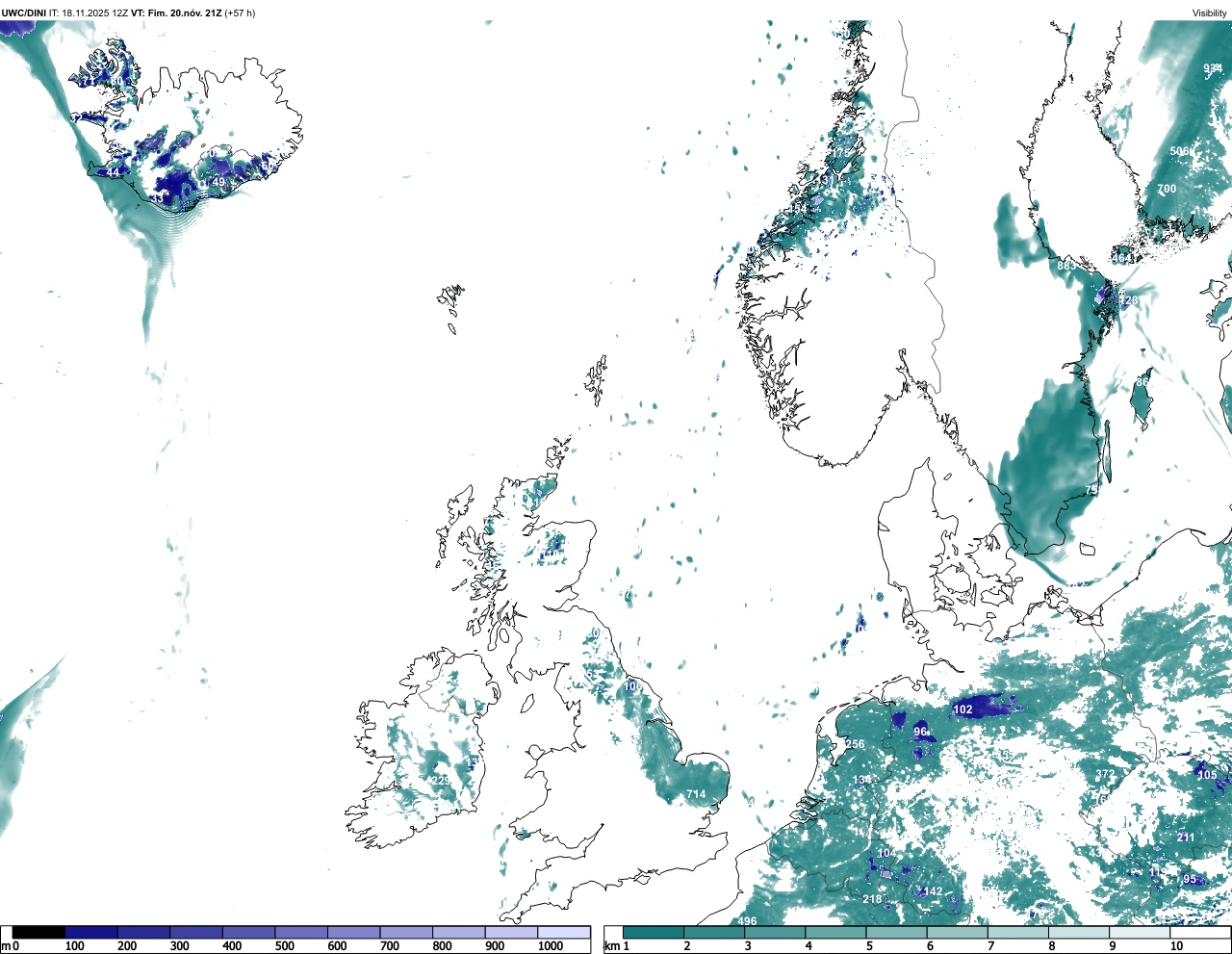Viewport: 1232px width, 954px height.
Task: Click the 'UWC/DINI' model name text
Action: [24, 13]
